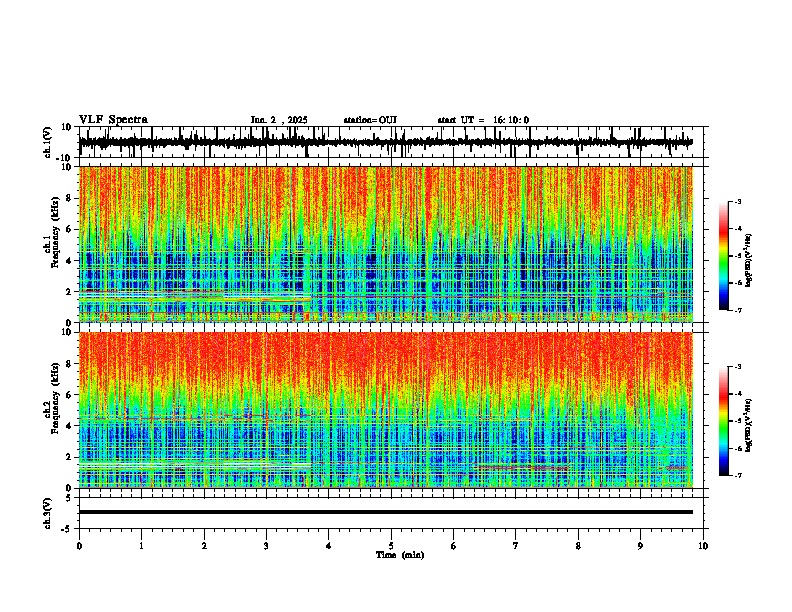
Task: Click the "6" kHz tick on the ch.1 frequency axis
Action: pyautogui.click(x=69, y=229)
